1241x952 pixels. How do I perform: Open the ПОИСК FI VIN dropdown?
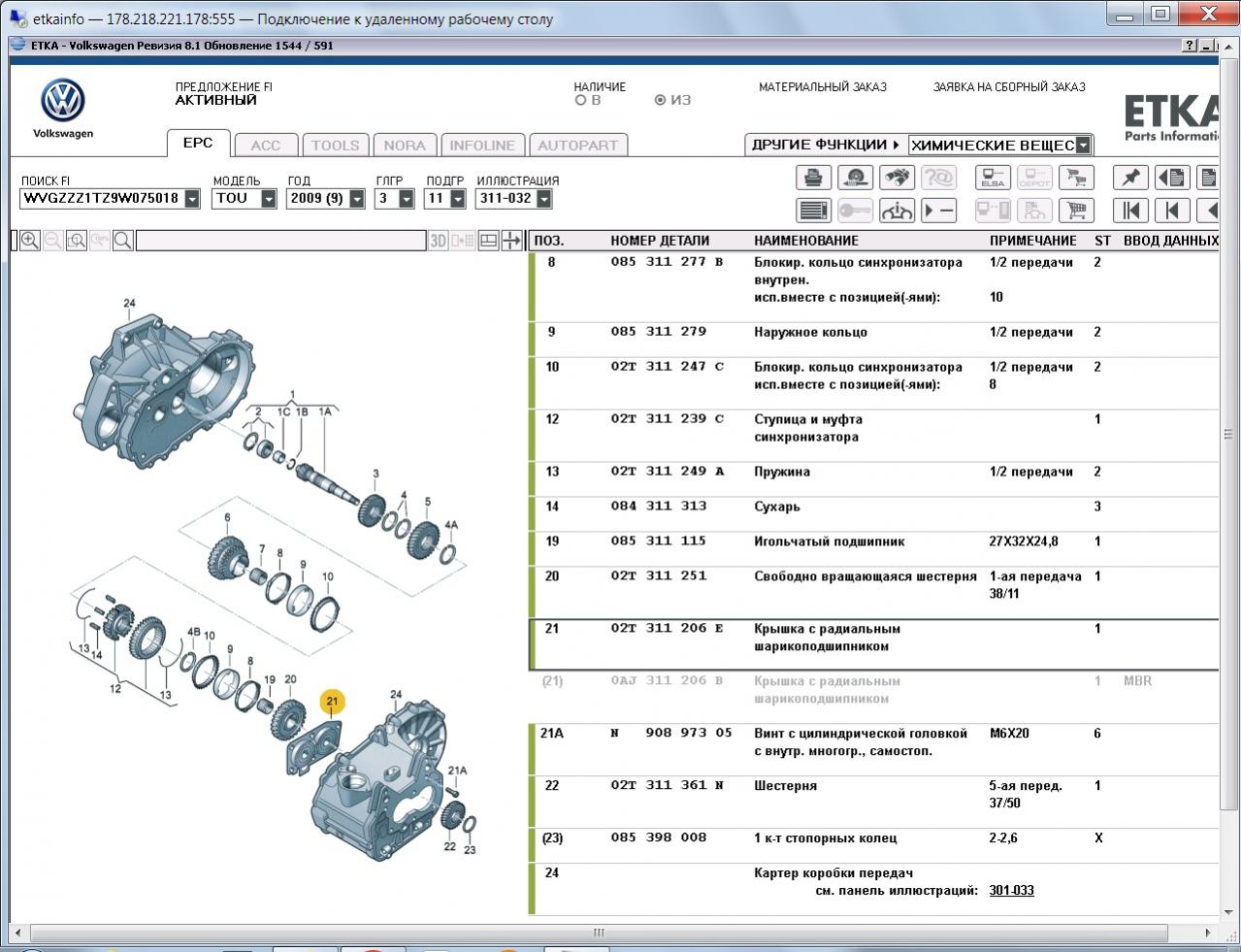coord(192,198)
